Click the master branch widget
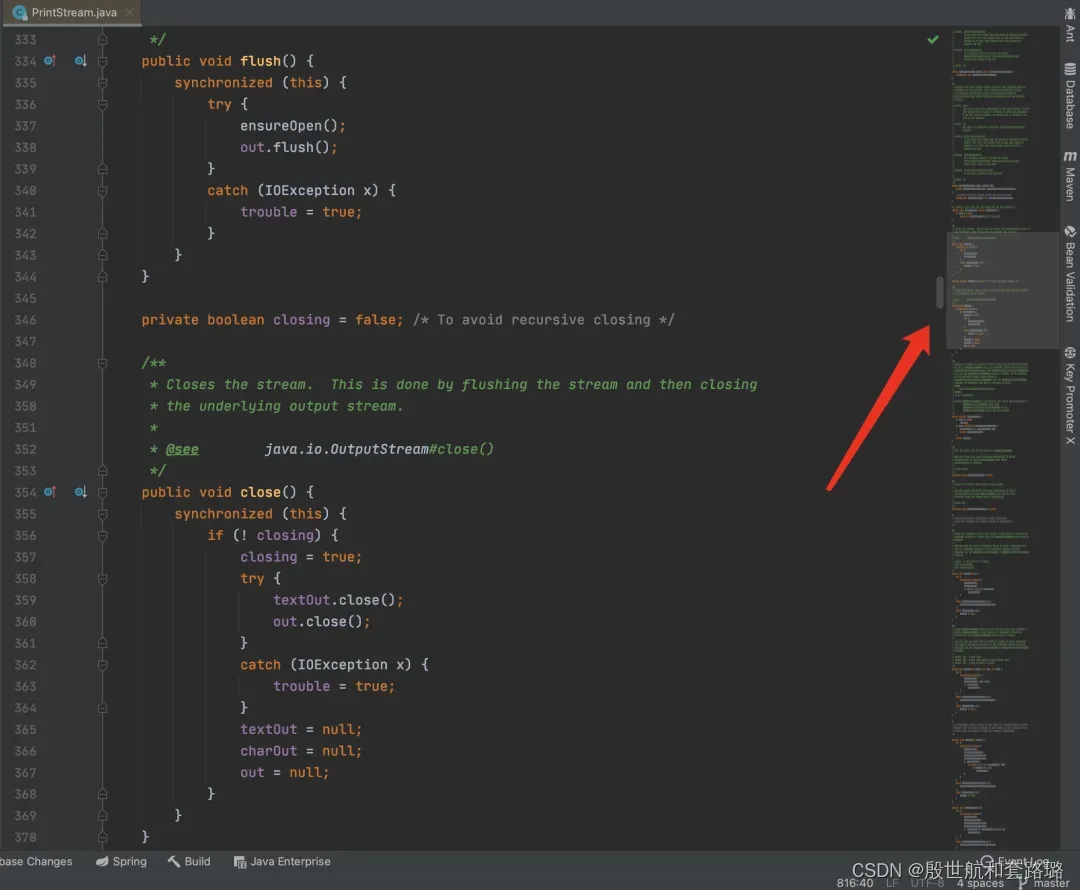The image size is (1080, 890). (1051, 882)
